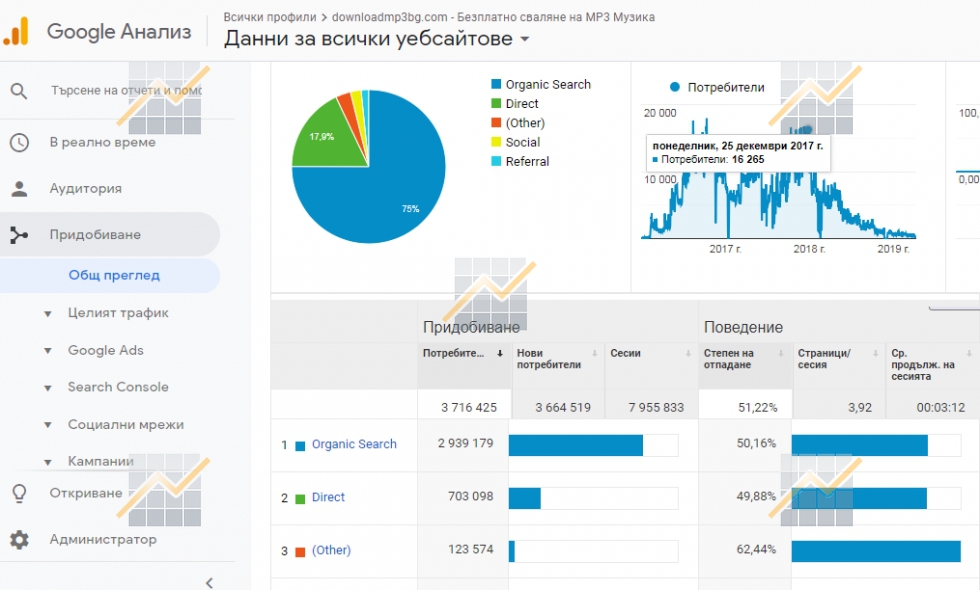This screenshot has width=980, height=590.
Task: Click the Direct channel link in table
Action: coord(328,498)
